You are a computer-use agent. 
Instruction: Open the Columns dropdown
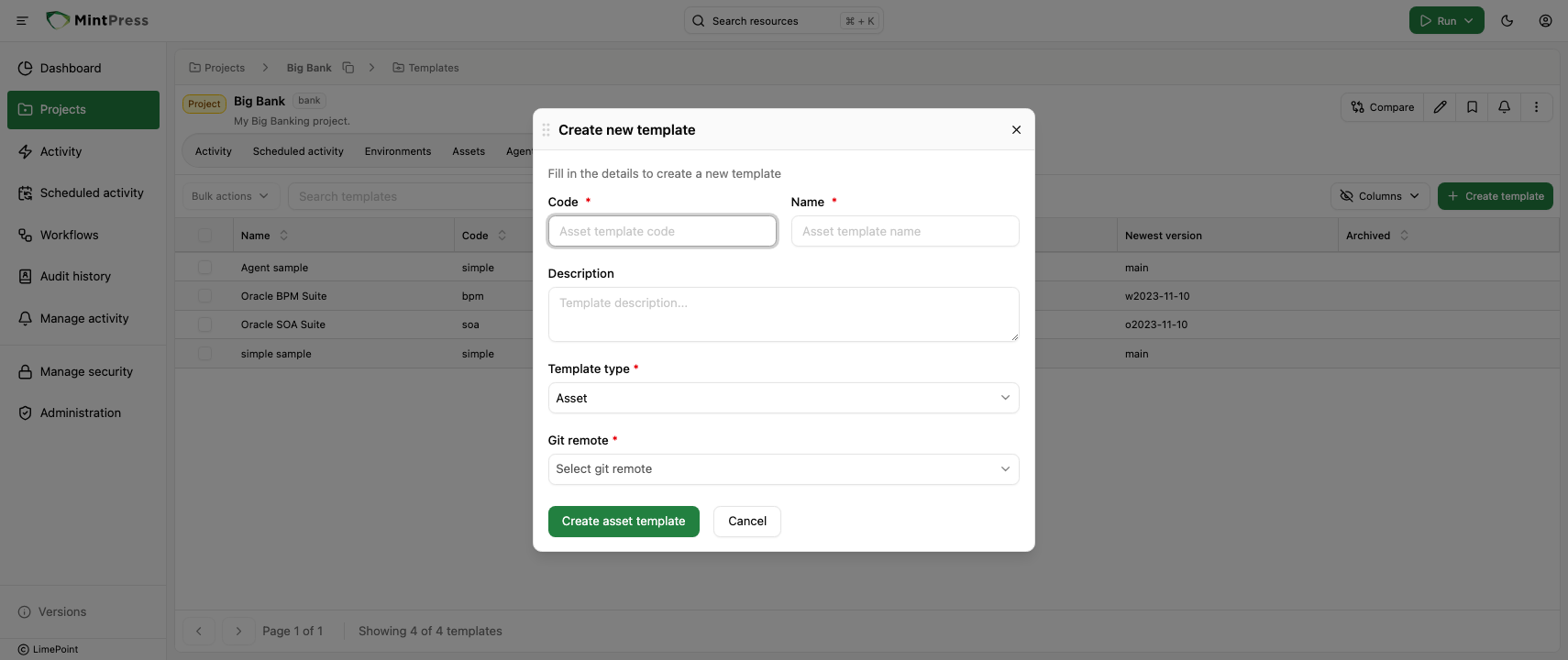click(1380, 196)
